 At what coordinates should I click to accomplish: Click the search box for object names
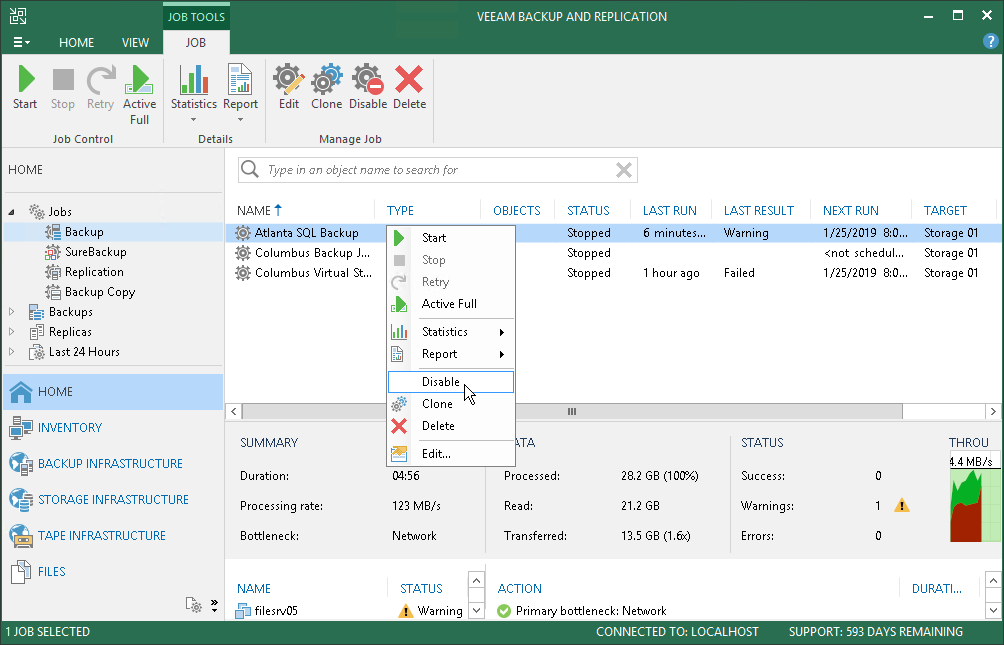coord(437,170)
